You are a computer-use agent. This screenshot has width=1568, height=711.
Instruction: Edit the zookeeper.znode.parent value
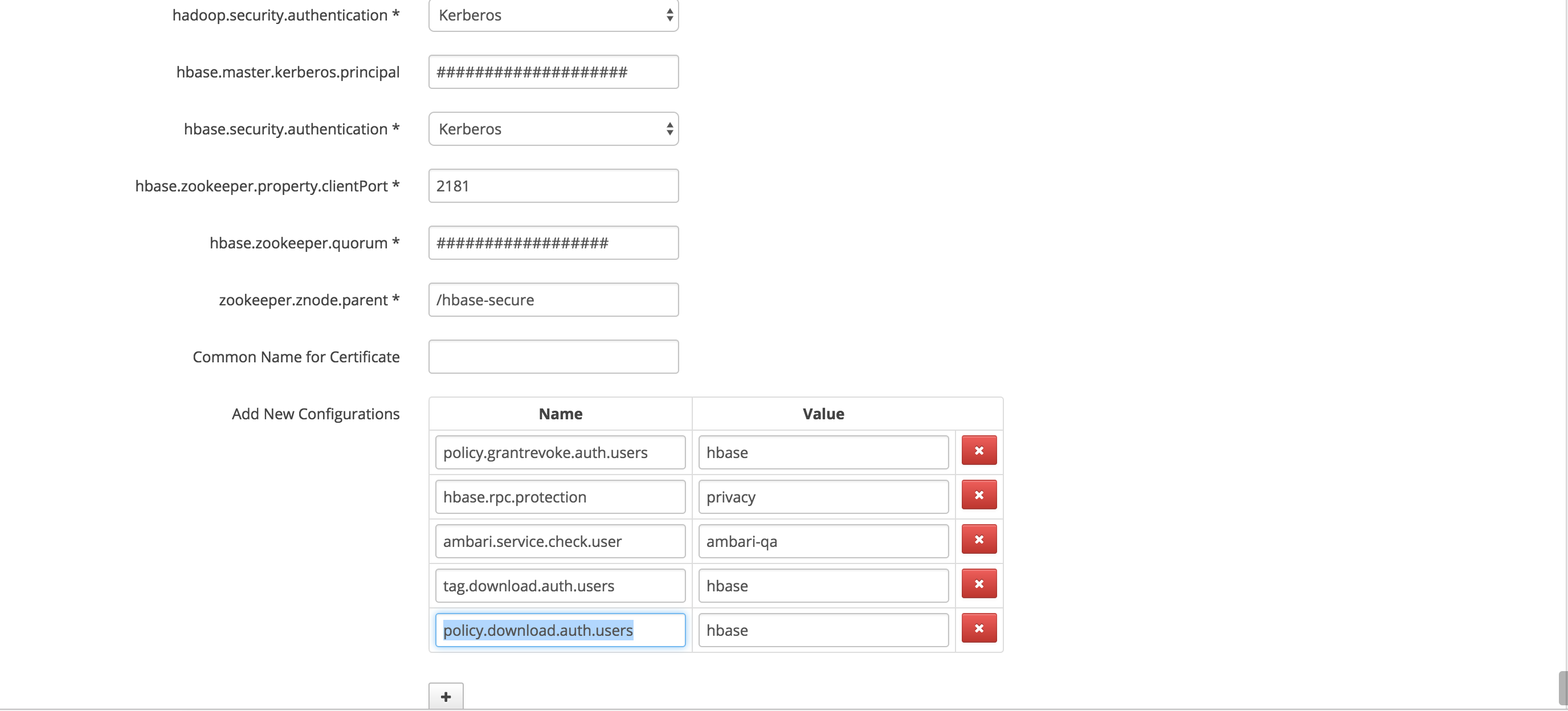click(553, 299)
